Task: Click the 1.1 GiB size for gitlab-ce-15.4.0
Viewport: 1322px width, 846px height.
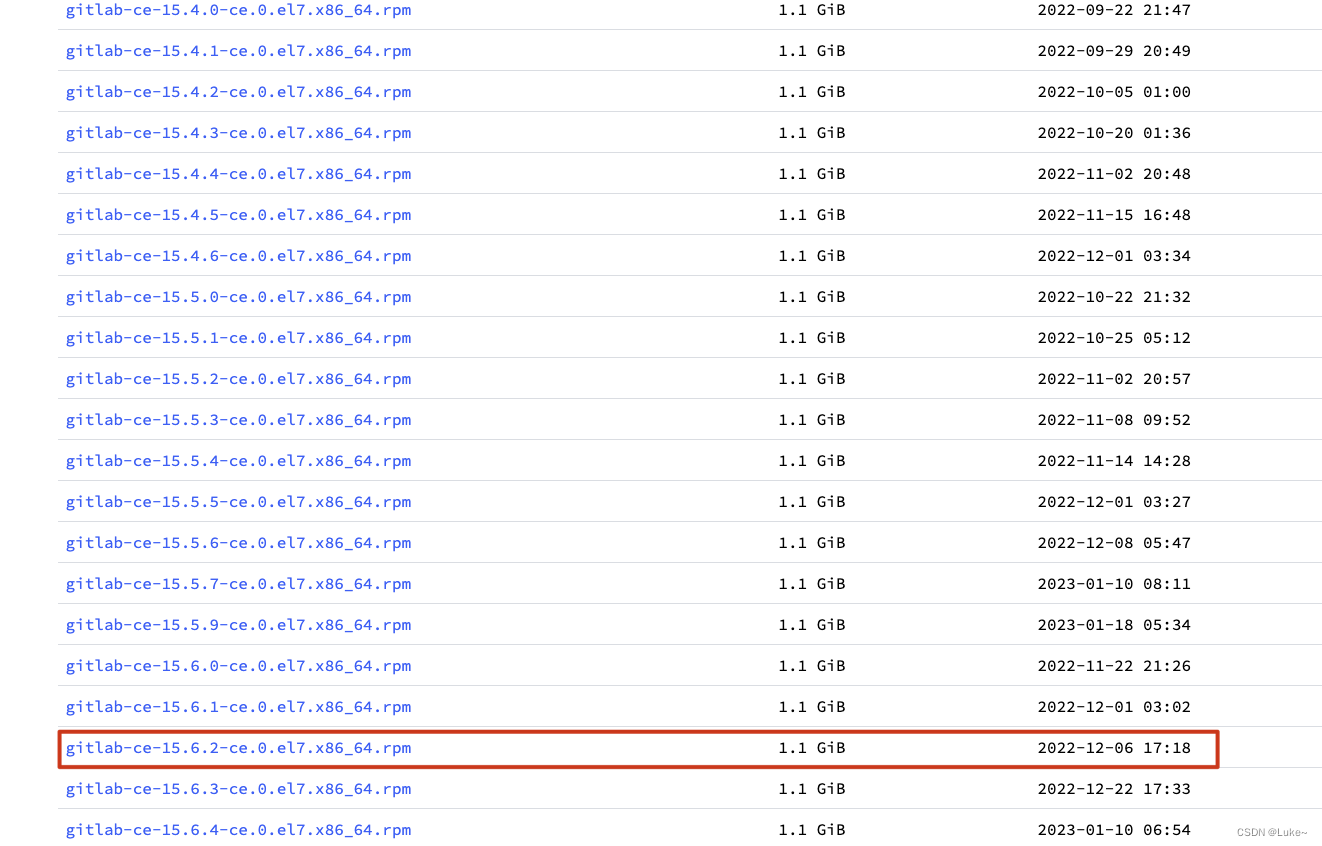Action: pos(812,10)
